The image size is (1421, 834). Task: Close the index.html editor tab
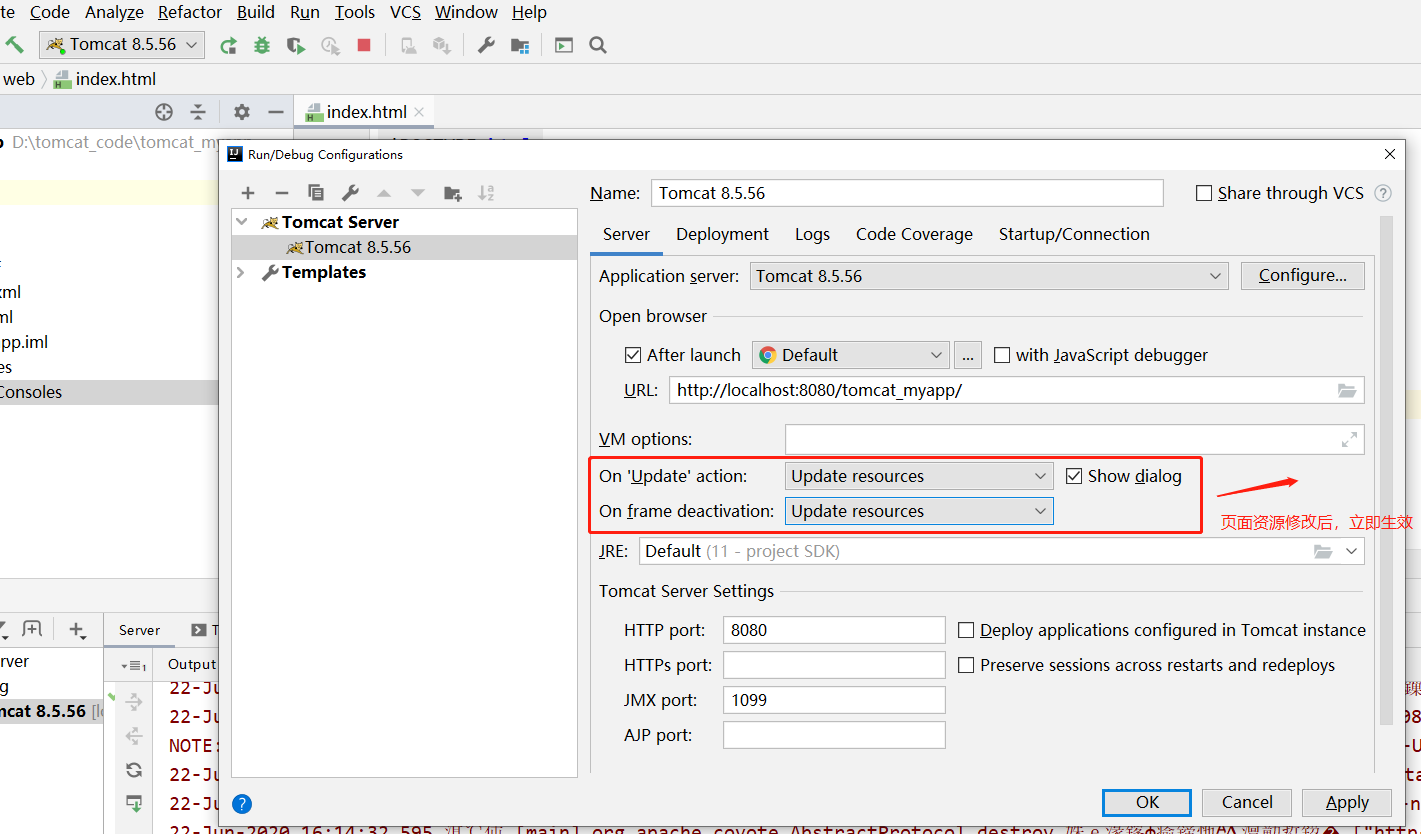pos(419,112)
